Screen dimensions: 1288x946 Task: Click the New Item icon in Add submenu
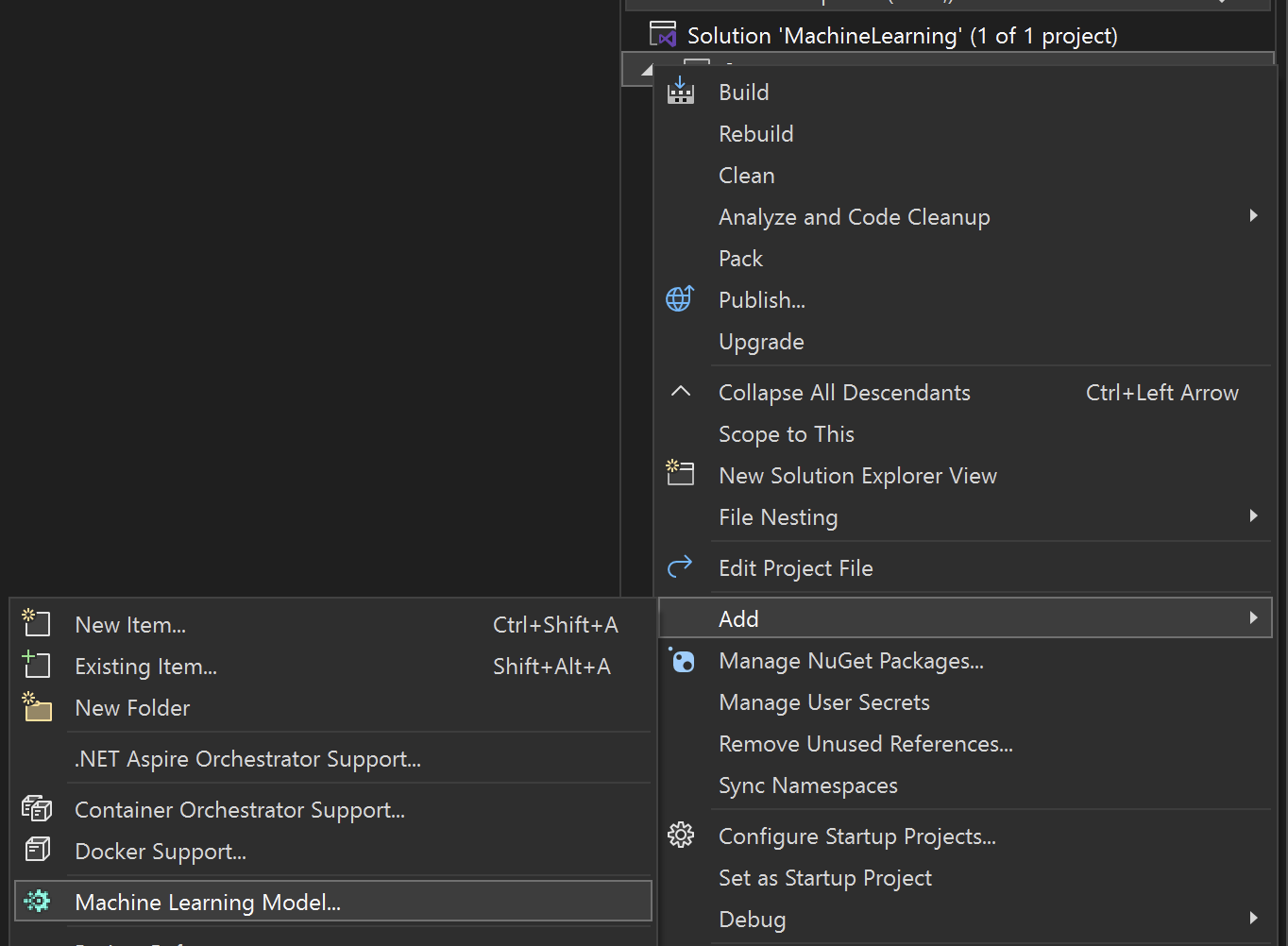click(36, 622)
